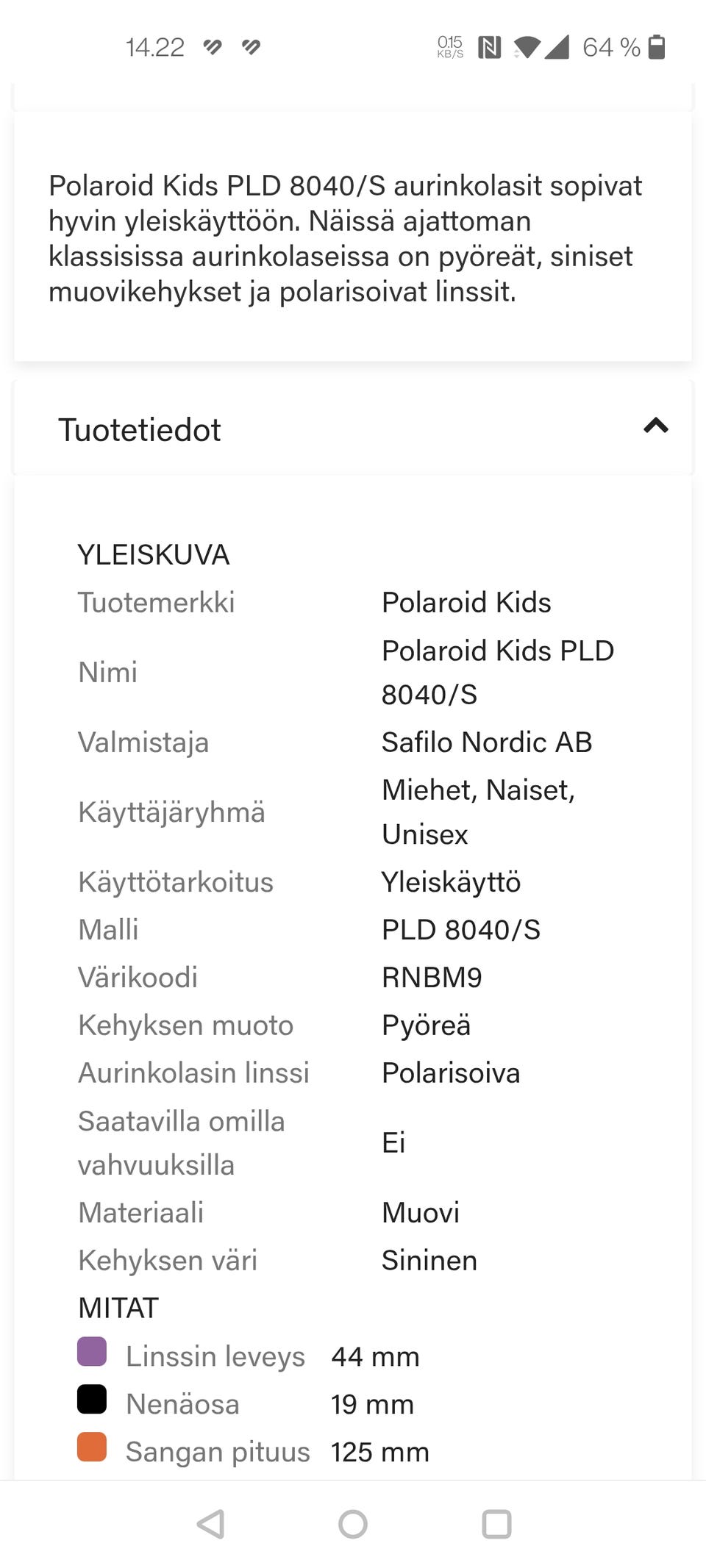Viewport: 706px width, 1568px height.
Task: Tap the product description paragraph
Action: pos(346,239)
